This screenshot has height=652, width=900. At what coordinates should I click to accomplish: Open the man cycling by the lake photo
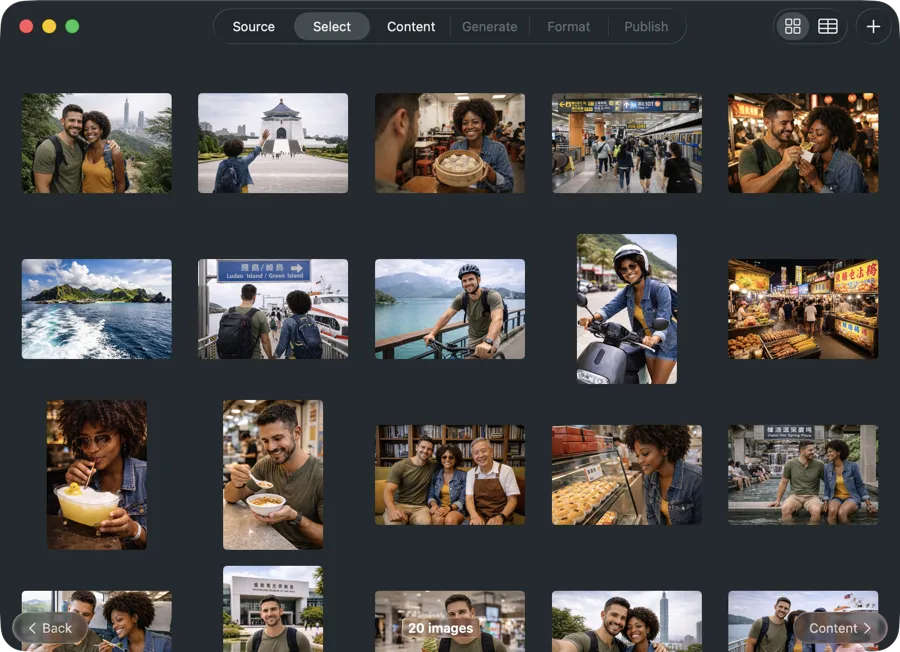tap(449, 308)
